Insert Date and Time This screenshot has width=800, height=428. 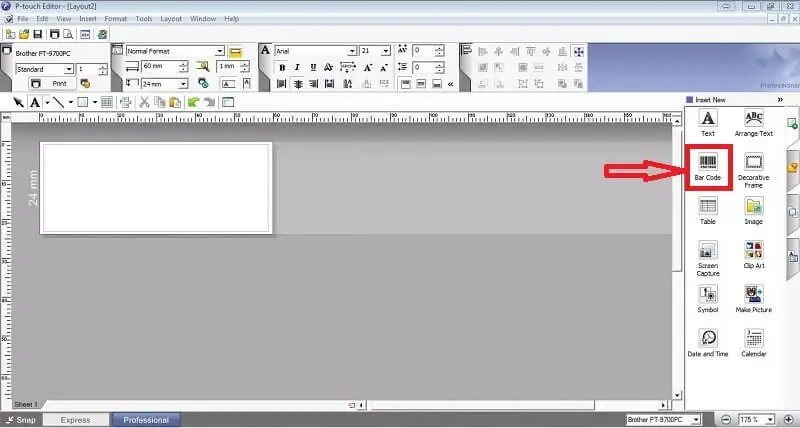point(708,341)
